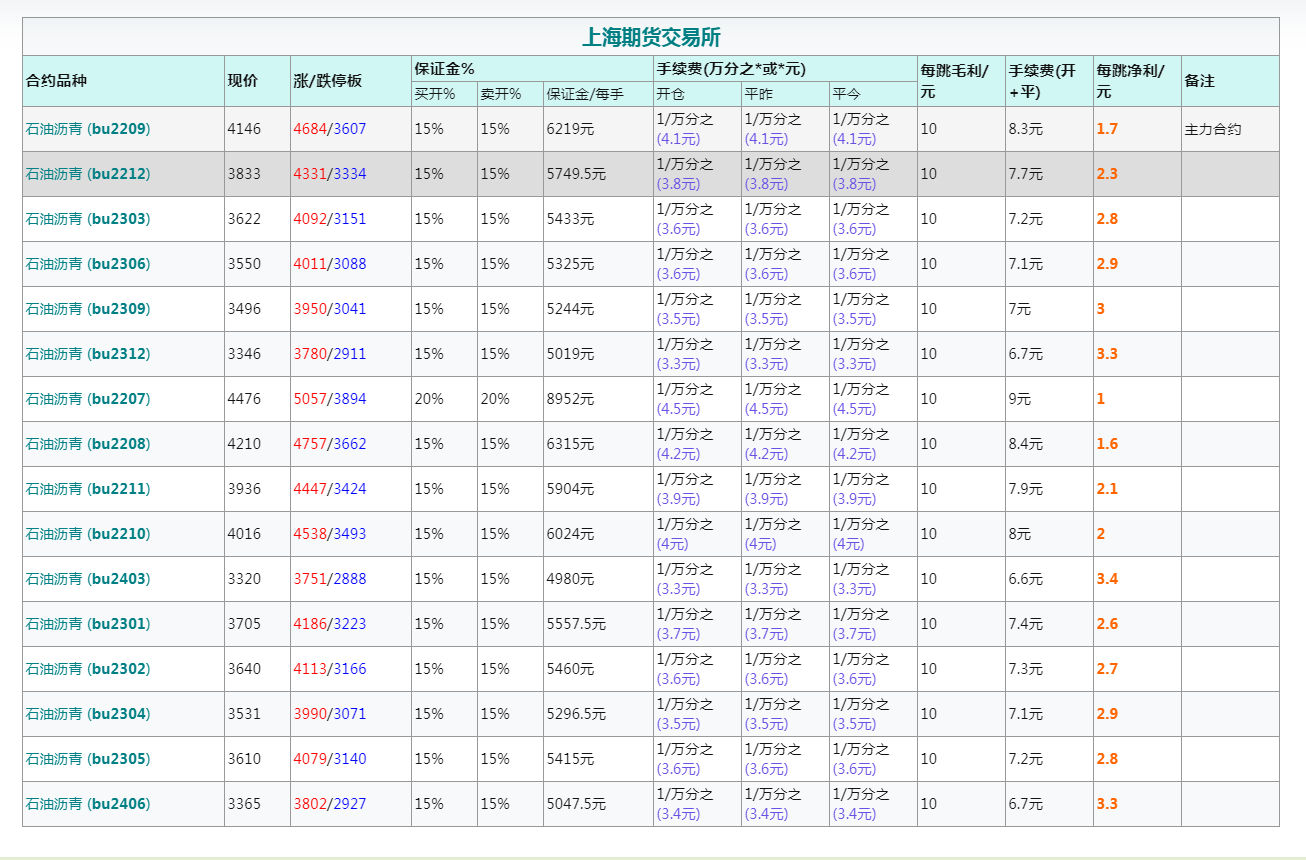Click margin per lot 6219元
The height and width of the screenshot is (860, 1306).
(x=570, y=129)
